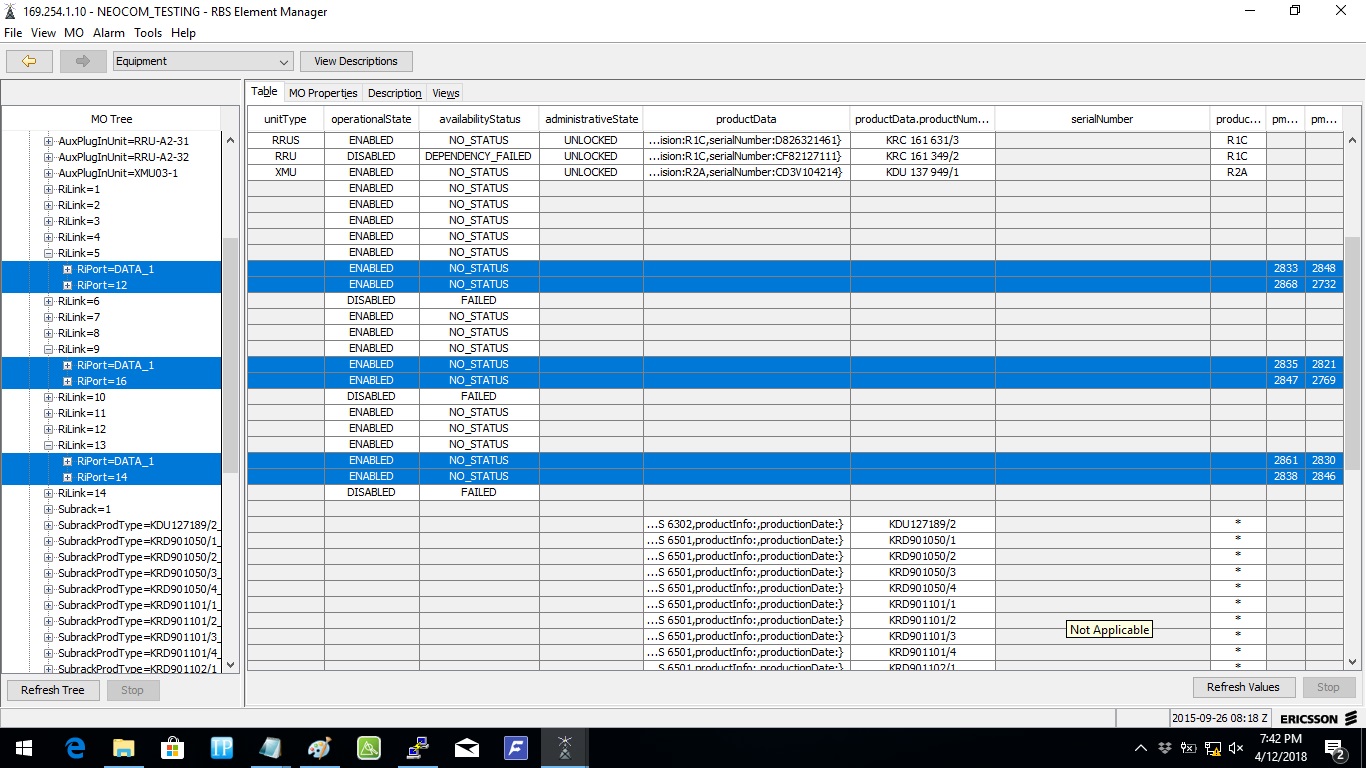The height and width of the screenshot is (768, 1366).
Task: Click the KDU 137 949/1 product number cell
Action: 922,172
